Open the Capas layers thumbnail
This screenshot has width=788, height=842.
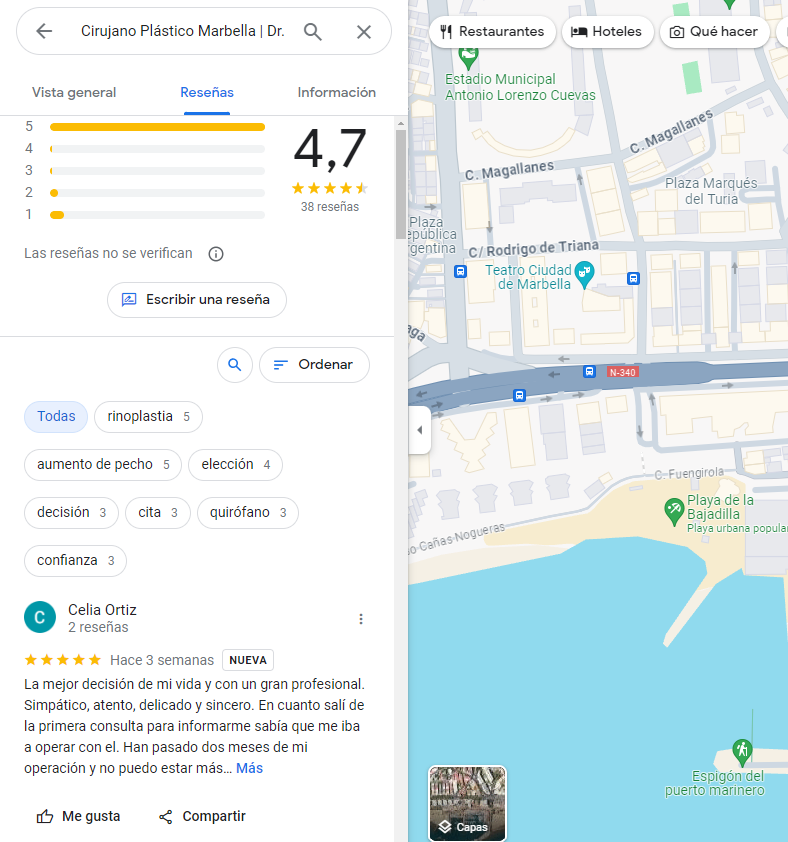(467, 803)
